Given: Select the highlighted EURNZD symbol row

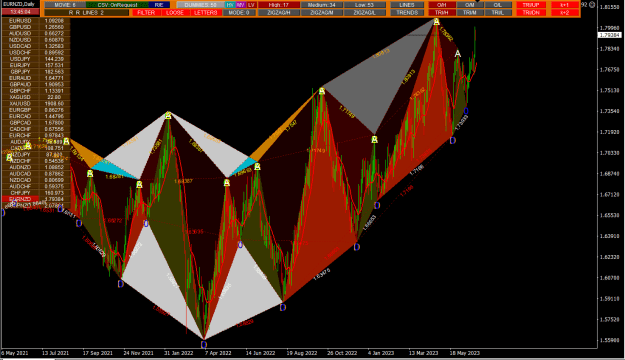Looking at the screenshot, I should 36,199.
